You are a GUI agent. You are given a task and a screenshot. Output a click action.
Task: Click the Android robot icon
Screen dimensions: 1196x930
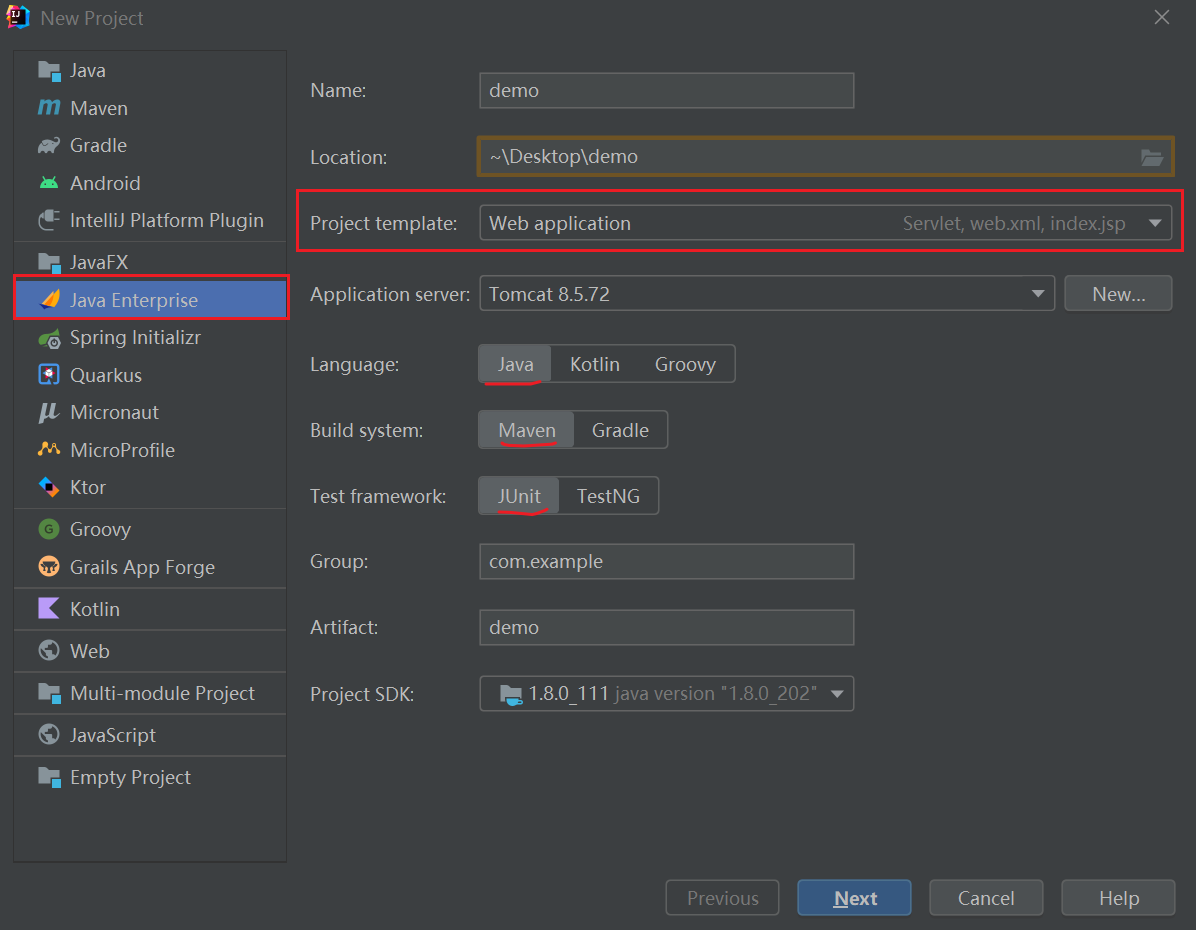49,182
